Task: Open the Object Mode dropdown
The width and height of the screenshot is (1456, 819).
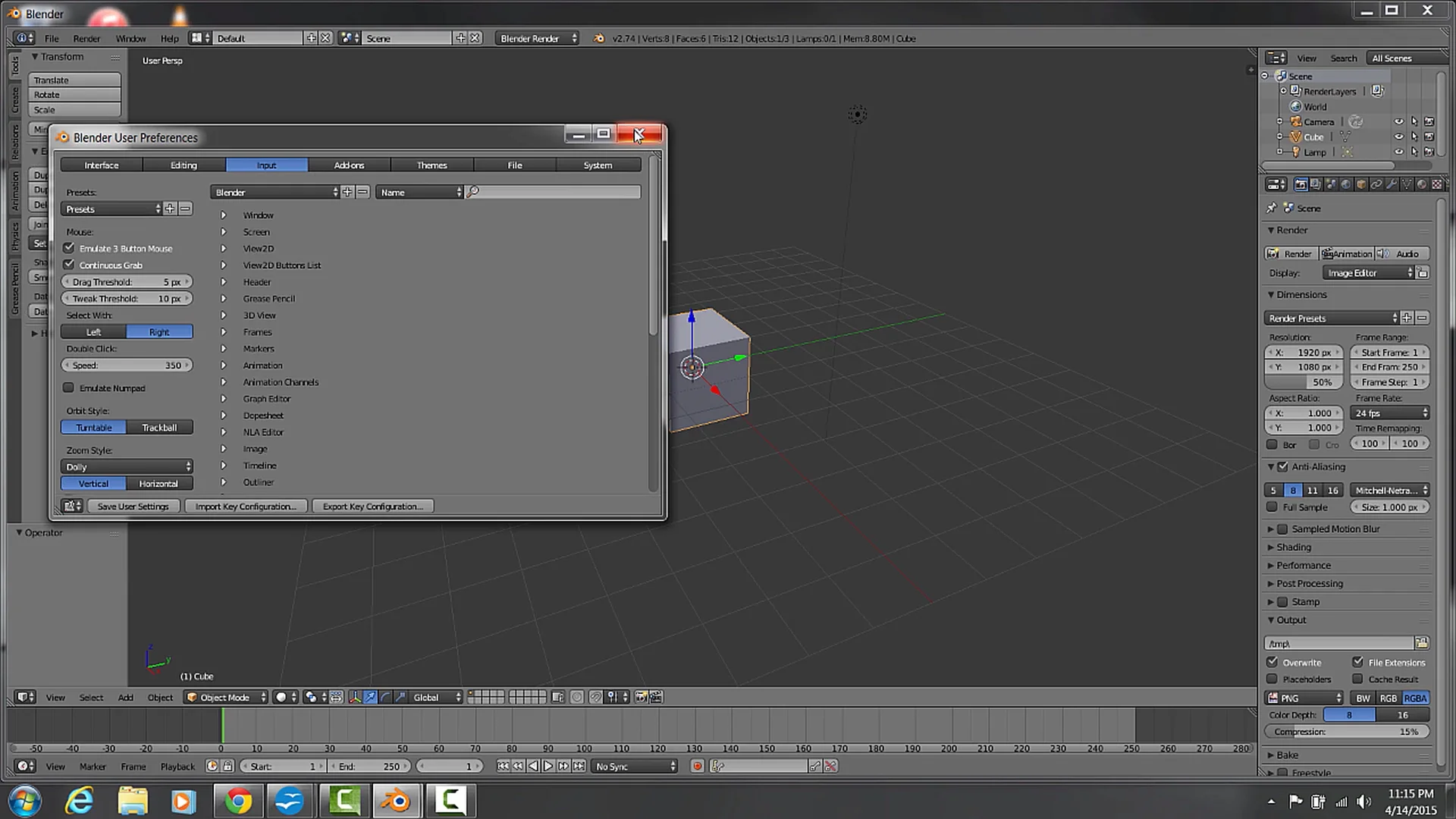Action: coord(225,697)
